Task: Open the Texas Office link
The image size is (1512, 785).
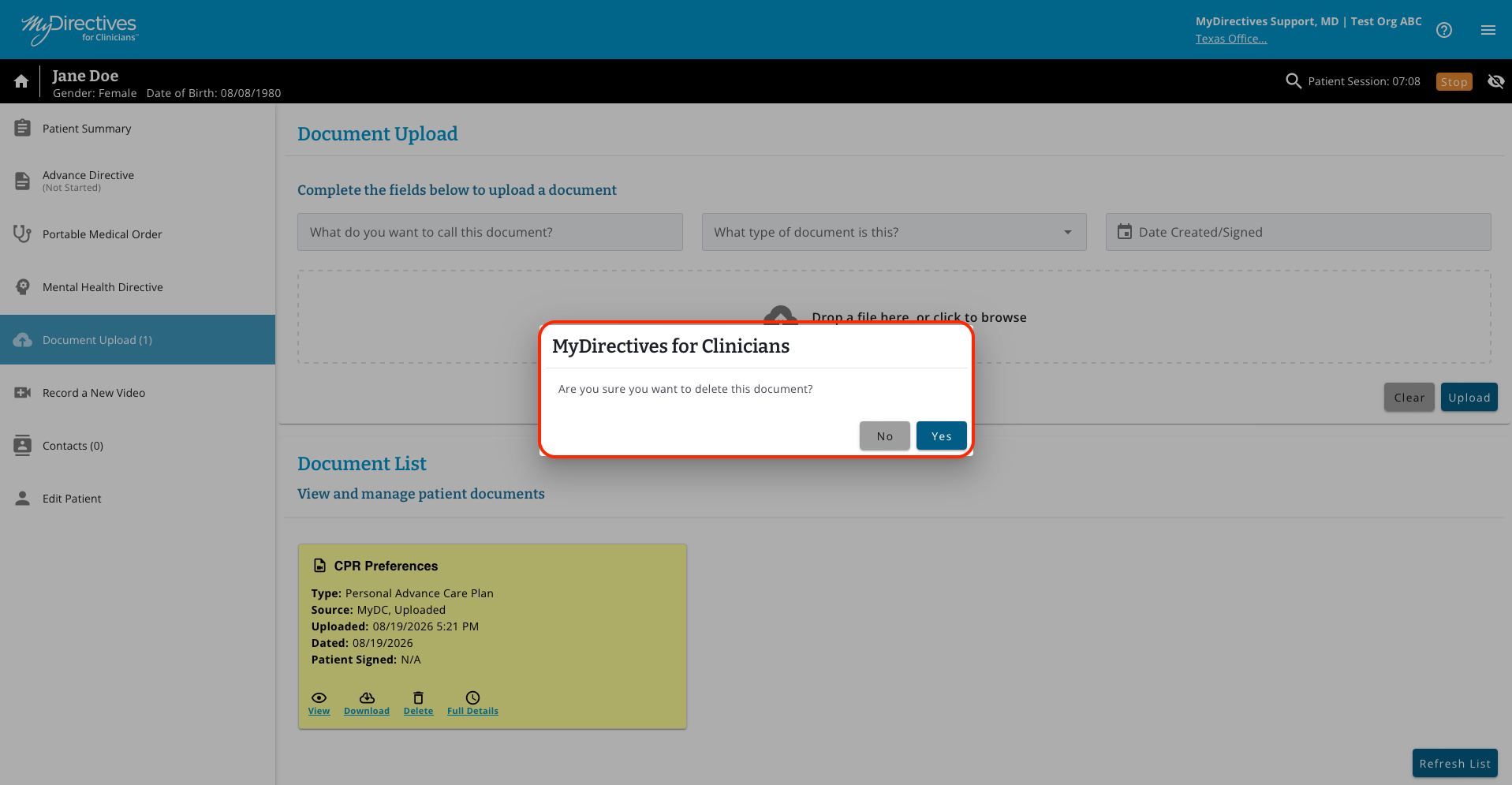Action: [x=1230, y=39]
